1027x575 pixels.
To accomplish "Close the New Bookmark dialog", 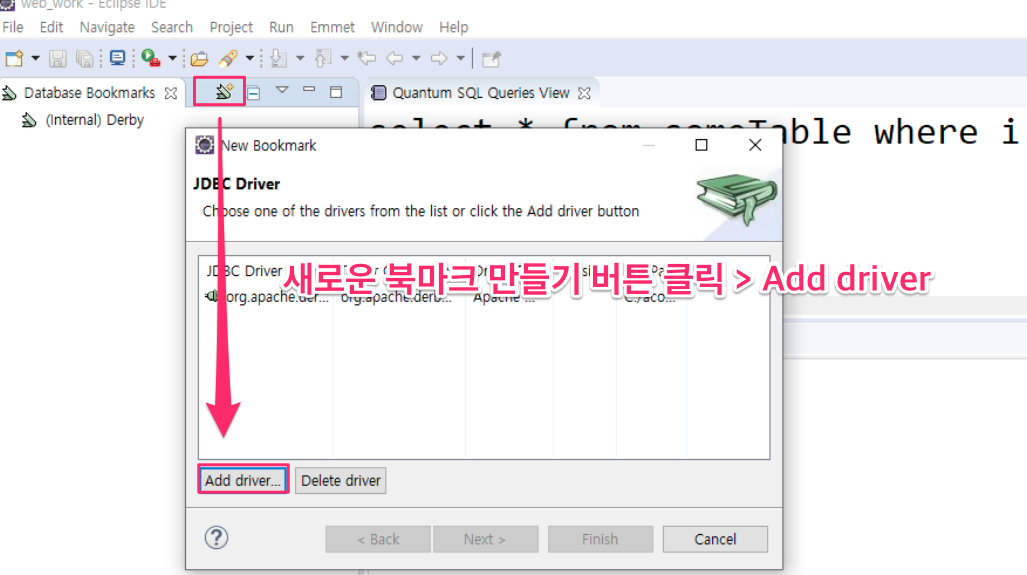I will pos(755,145).
